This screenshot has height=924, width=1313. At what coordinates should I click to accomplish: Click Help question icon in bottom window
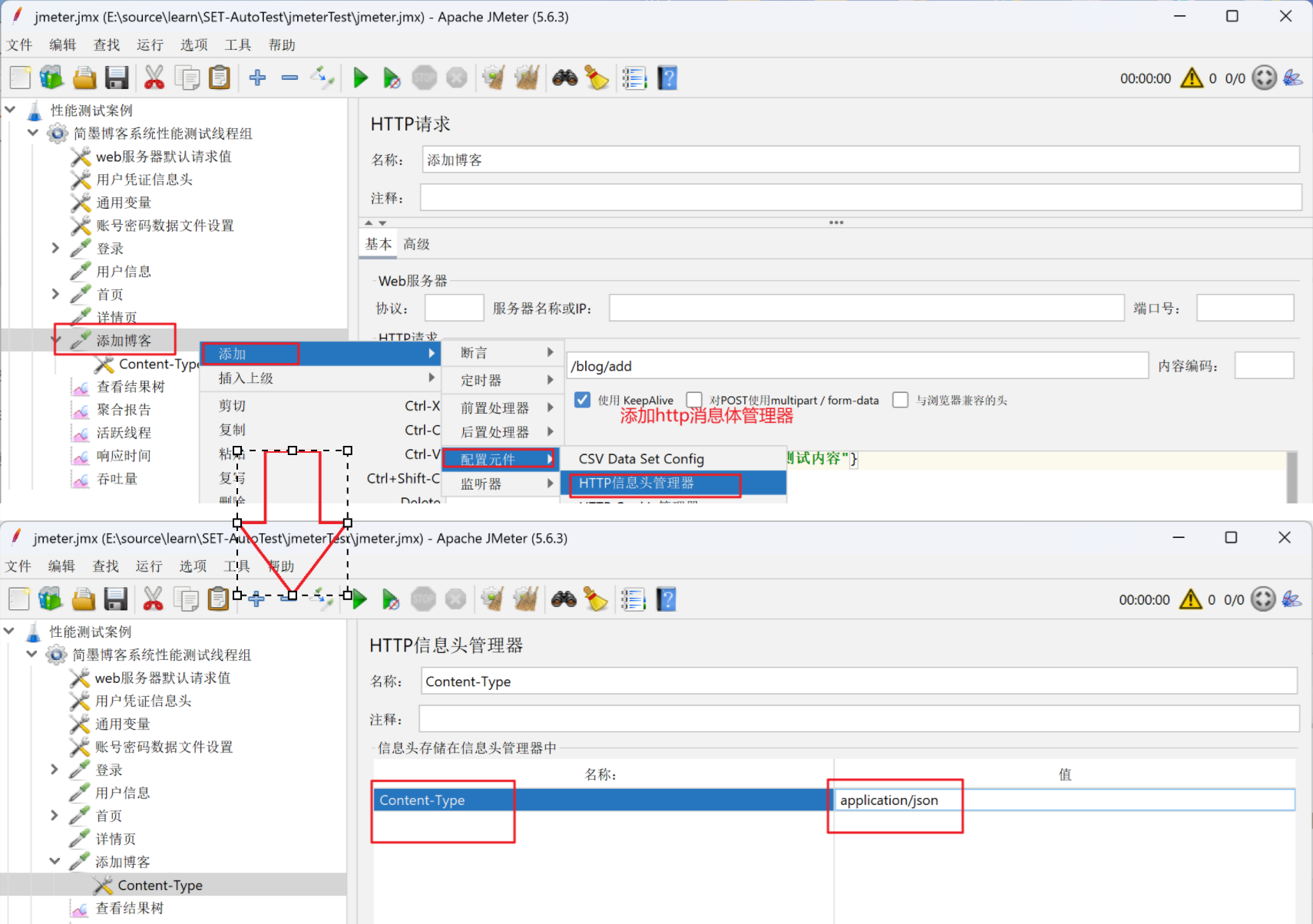click(667, 599)
